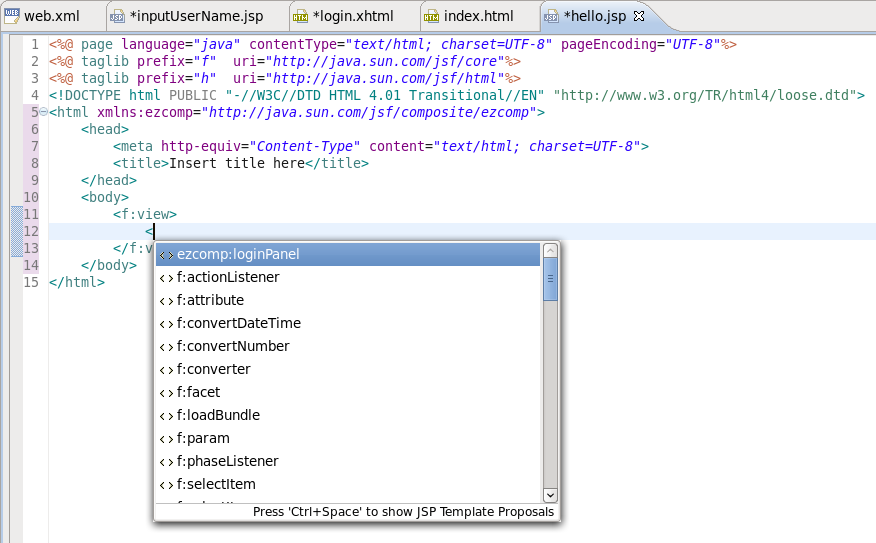The image size is (876, 543).
Task: Open the *inputUserName.jsp tab
Action: tap(196, 16)
